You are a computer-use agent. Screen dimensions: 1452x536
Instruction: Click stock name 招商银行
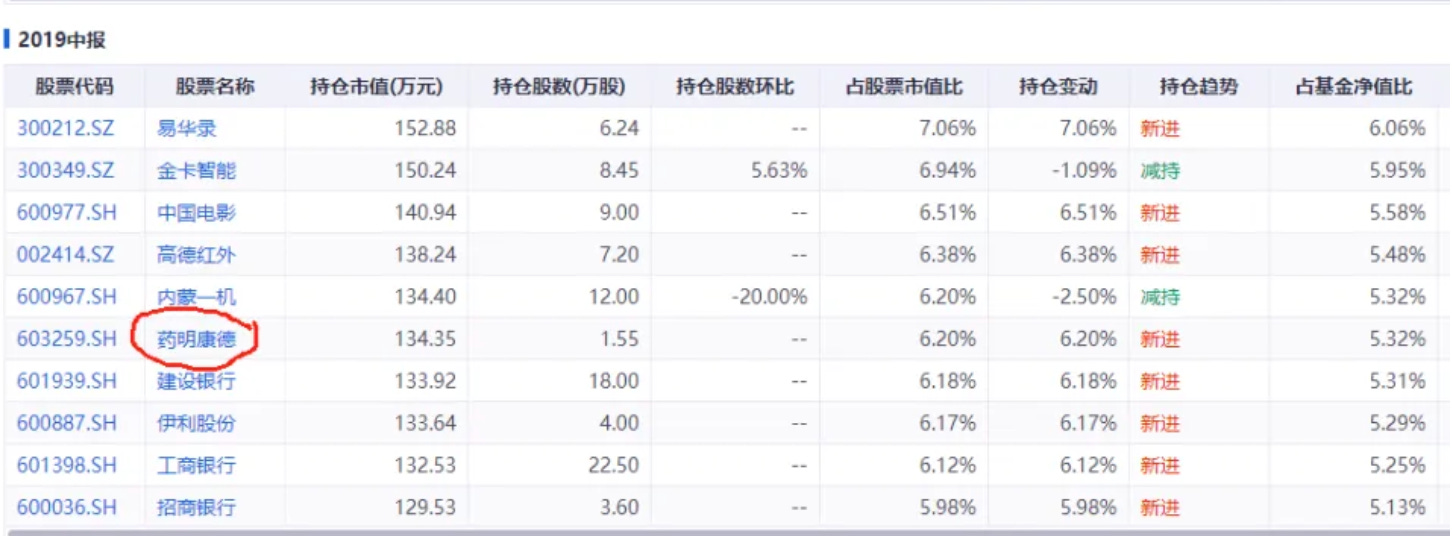pyautogui.click(x=197, y=507)
